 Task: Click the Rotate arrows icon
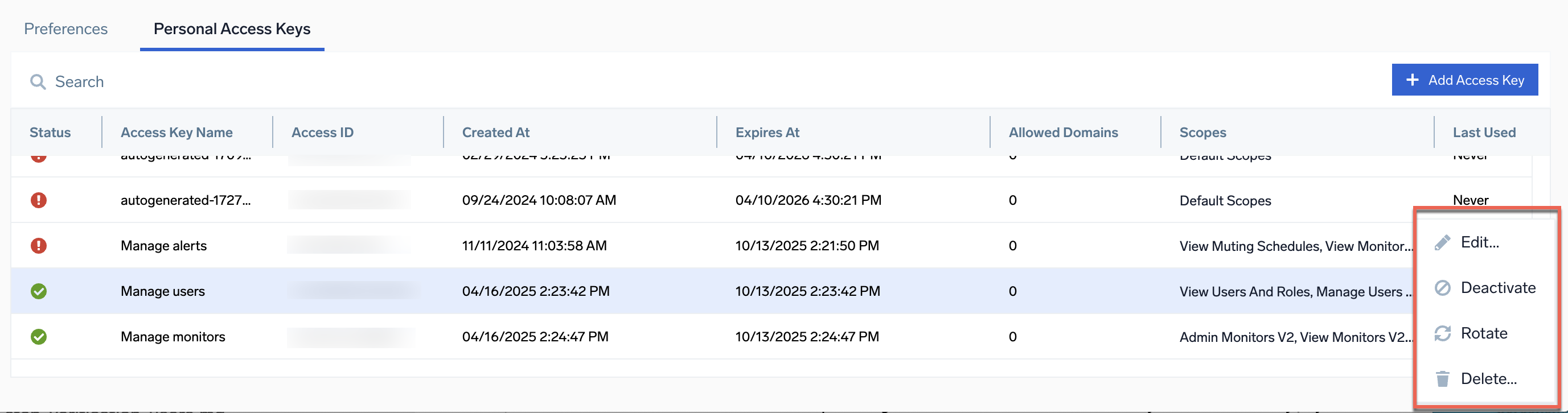coord(1442,333)
